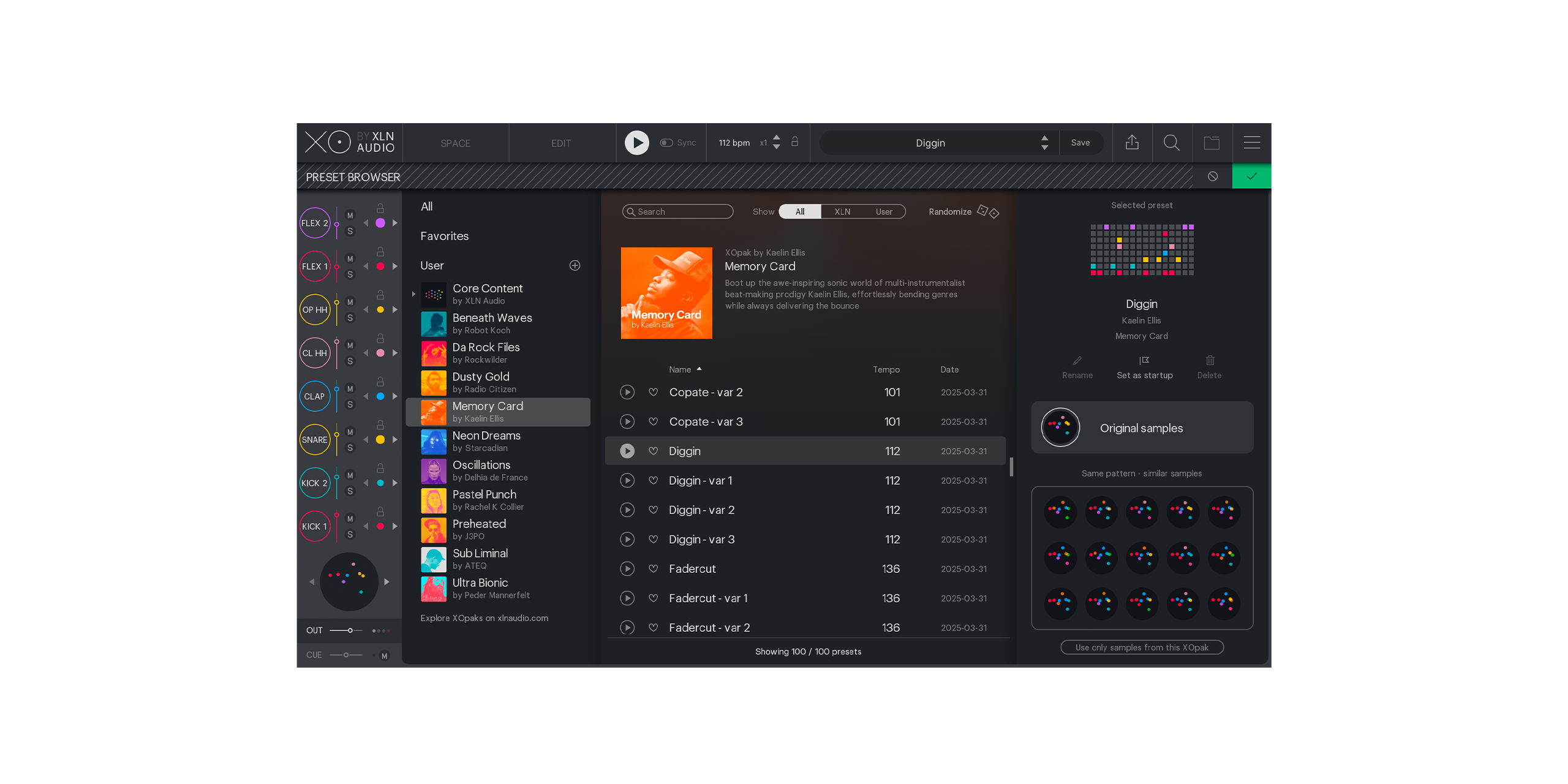Open Explore XOpaks on xlnaudio.com link
Viewport: 1568px width, 784px height.
coord(484,618)
